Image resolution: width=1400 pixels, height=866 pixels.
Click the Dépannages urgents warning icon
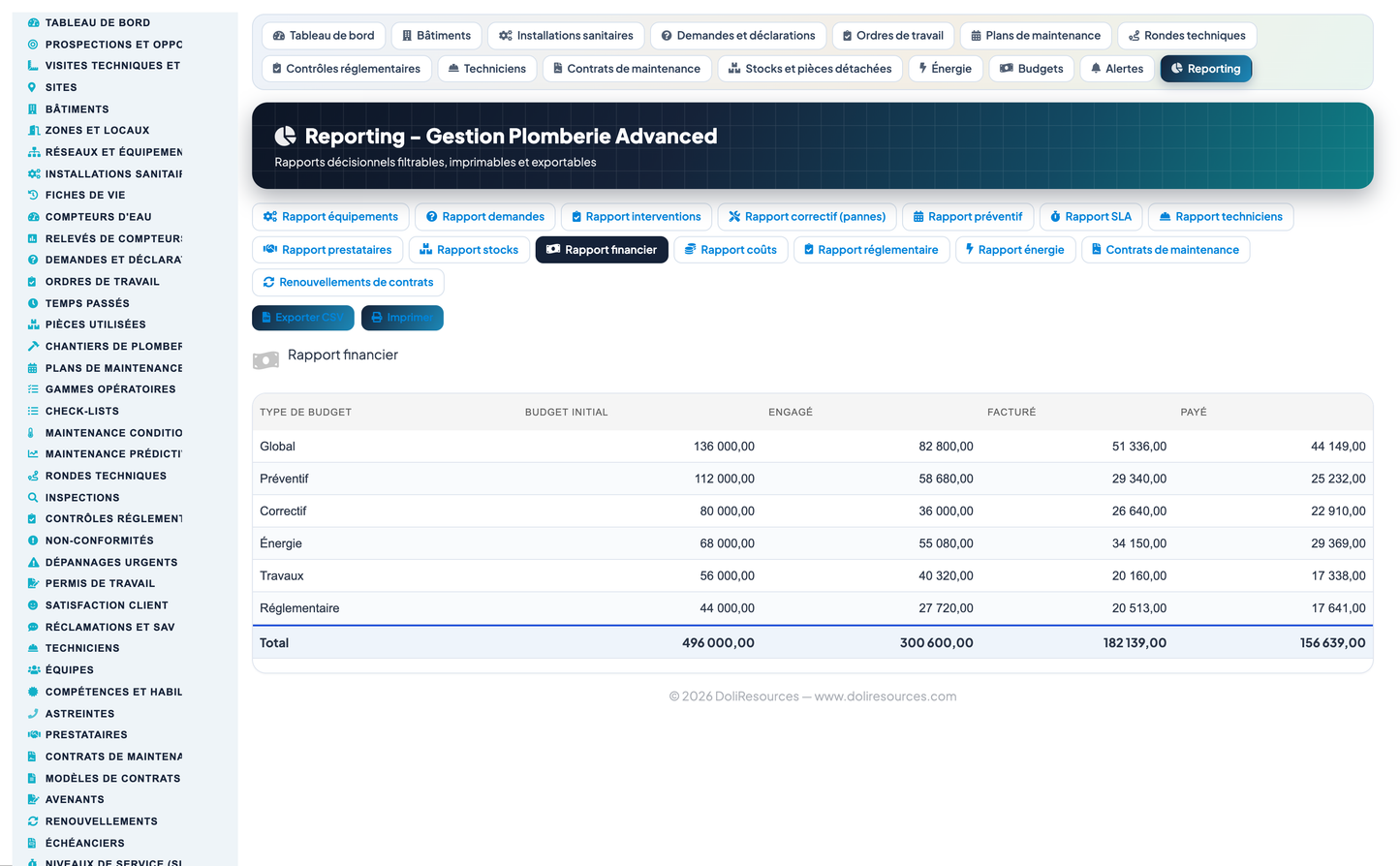pyautogui.click(x=34, y=562)
